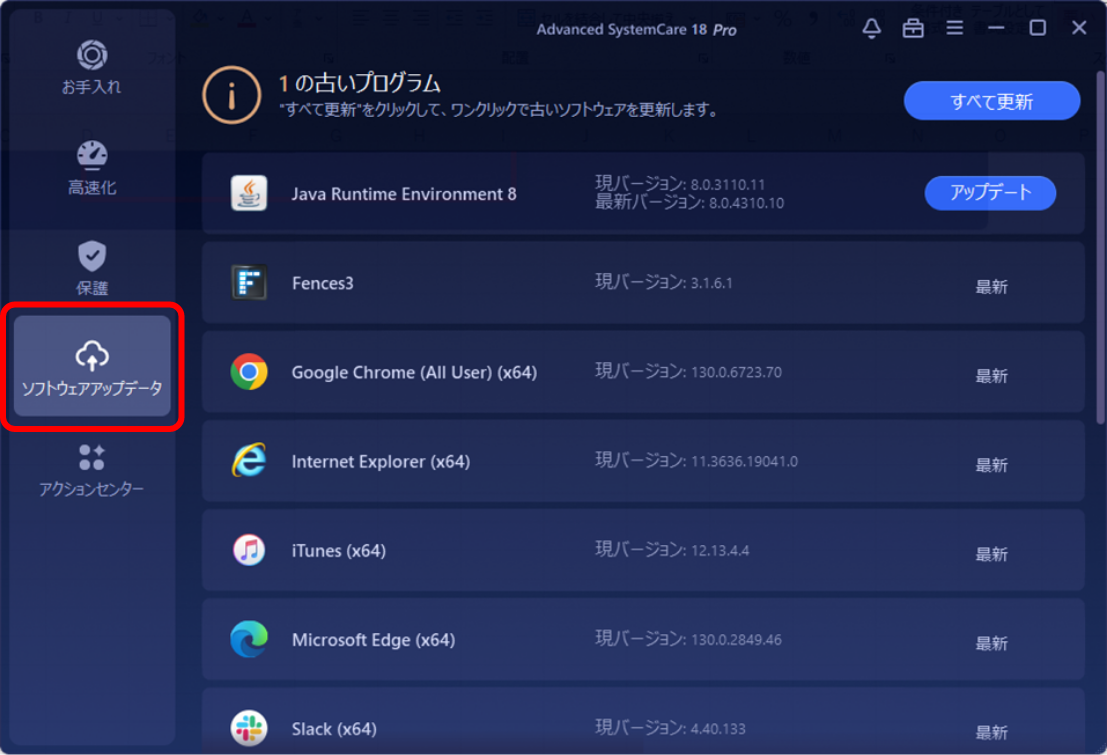
Task: Select the Java Runtime Environment 8 name
Action: pos(404,194)
